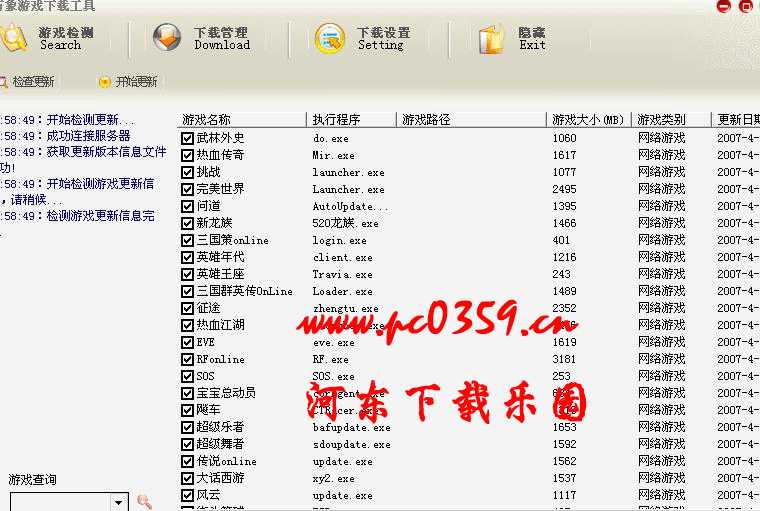Select the 下载设置 Setting label
This screenshot has height=511, width=760.
coord(383,38)
